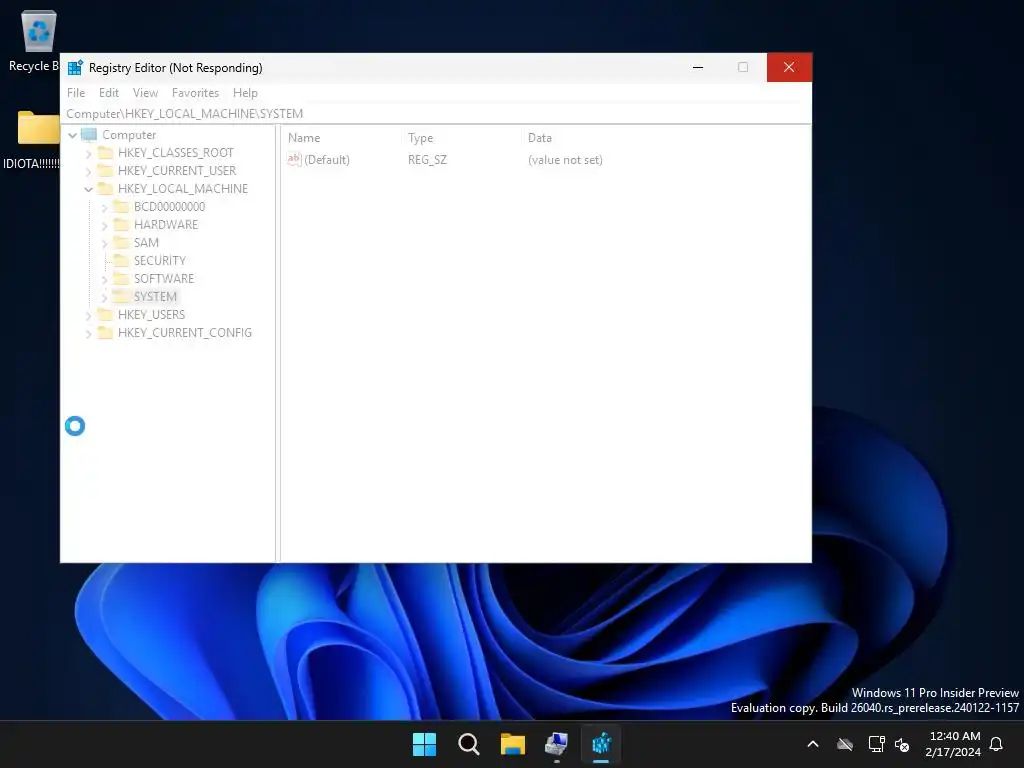The image size is (1024, 768).
Task: Click the Registry Editor taskbar icon
Action: pos(601,744)
